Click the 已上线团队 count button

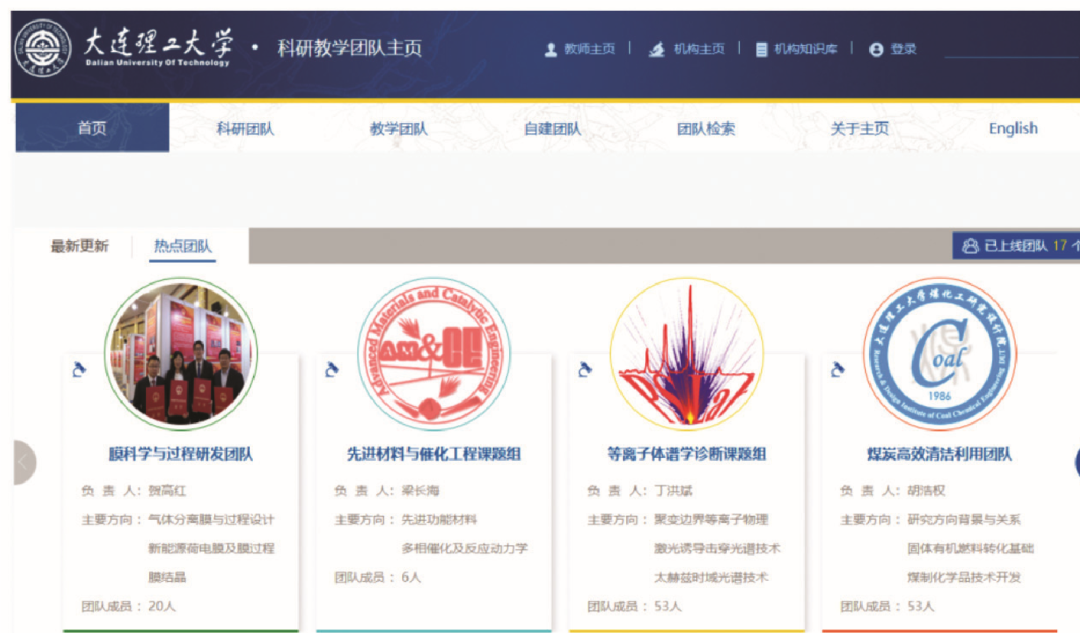(x=1015, y=245)
